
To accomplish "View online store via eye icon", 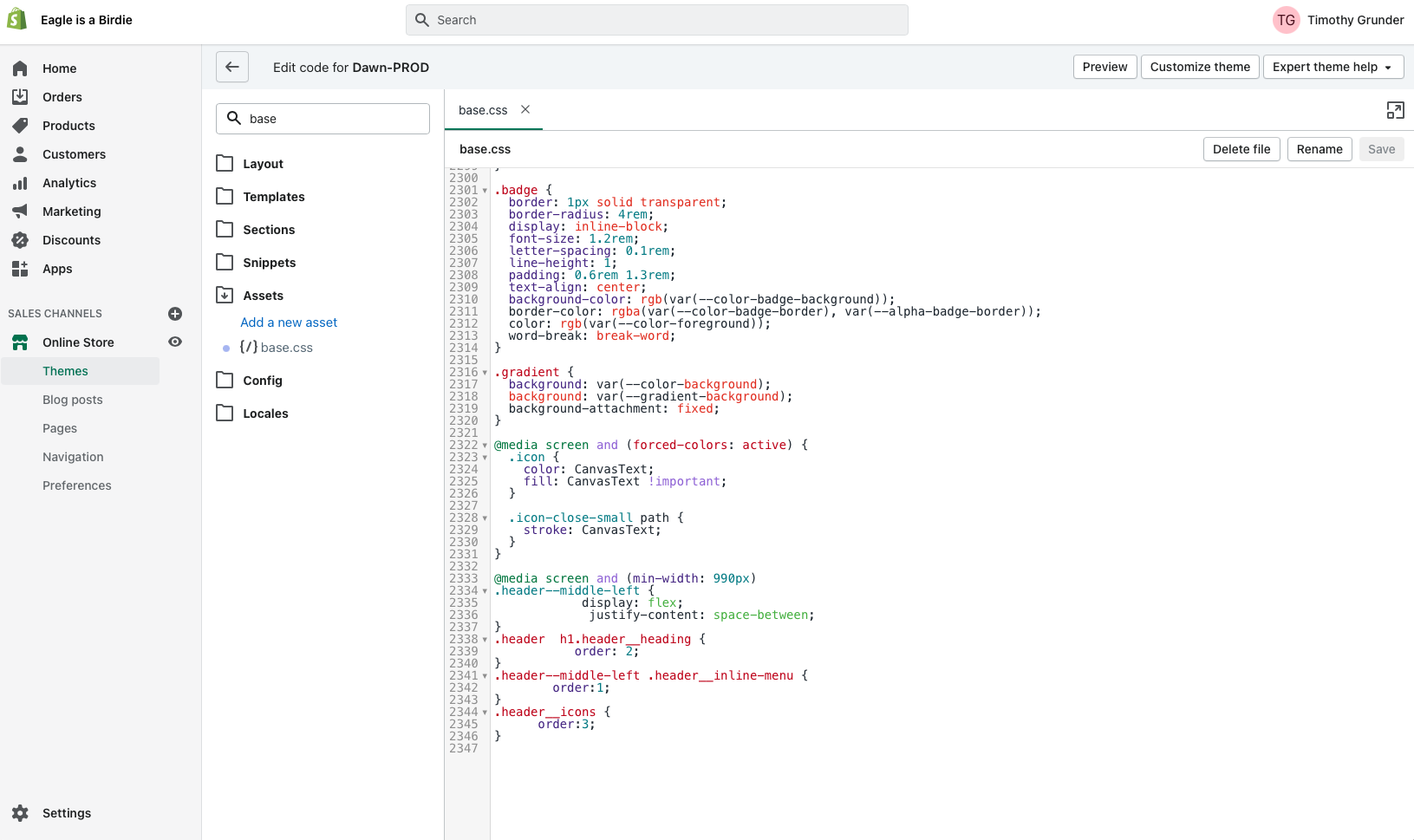I will pyautogui.click(x=175, y=342).
